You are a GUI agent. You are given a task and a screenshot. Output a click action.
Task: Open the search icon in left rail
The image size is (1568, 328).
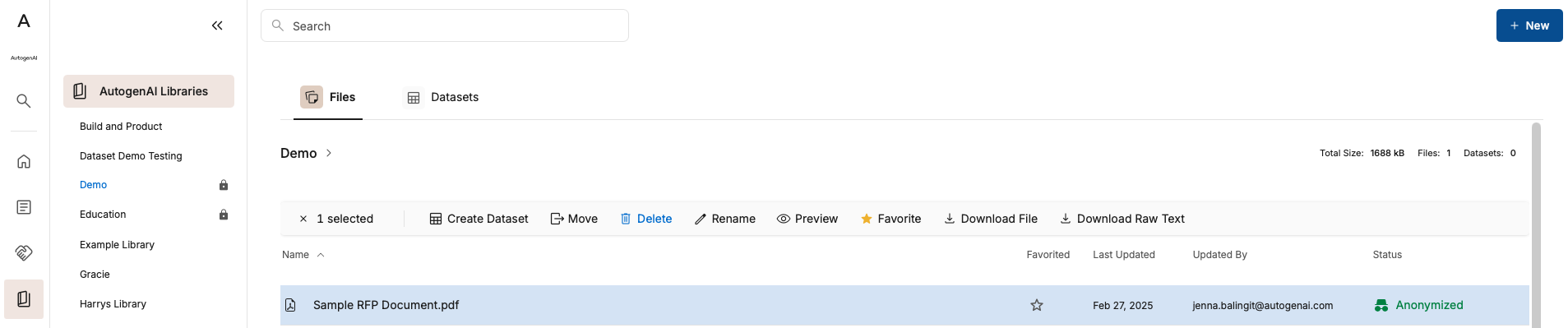(24, 101)
